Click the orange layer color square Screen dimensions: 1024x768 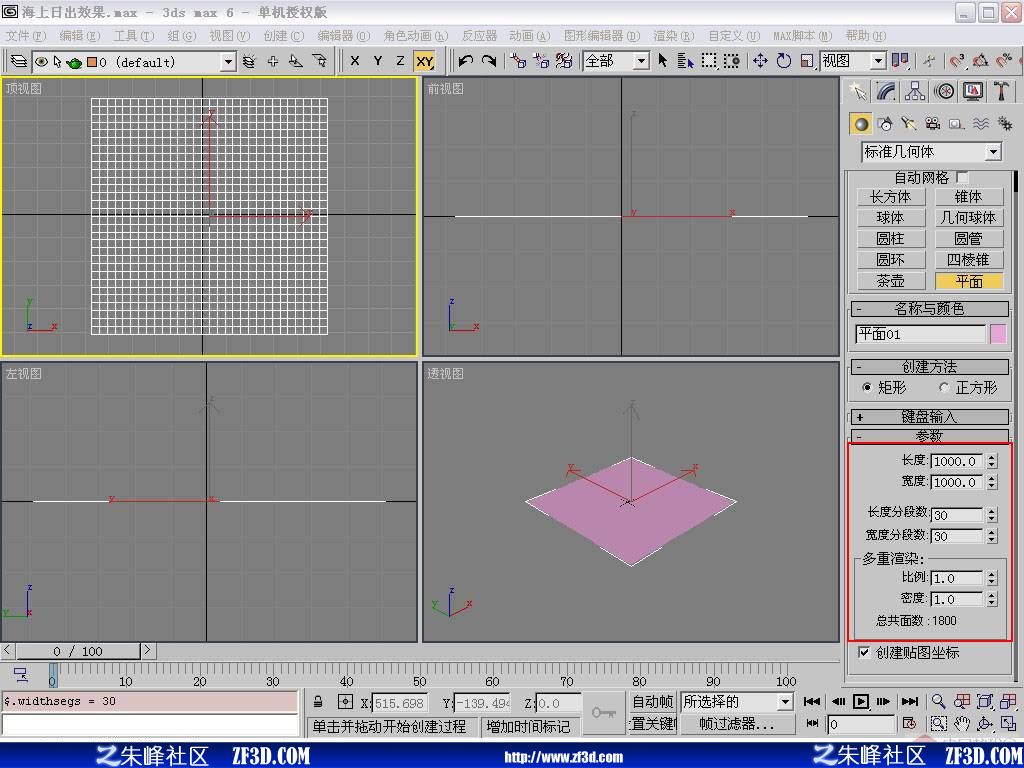[91, 62]
